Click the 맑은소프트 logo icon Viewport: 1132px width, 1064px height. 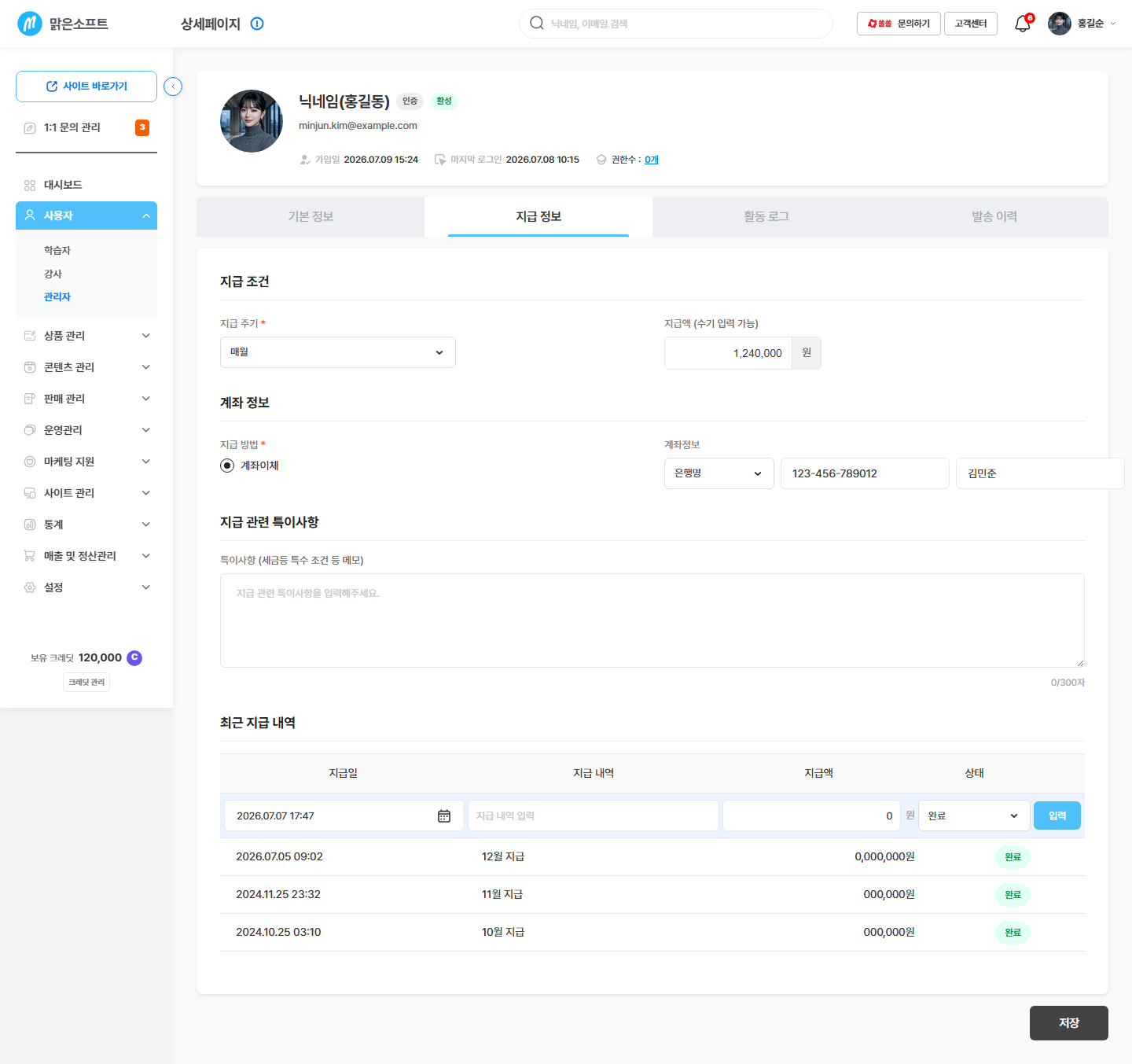point(30,24)
